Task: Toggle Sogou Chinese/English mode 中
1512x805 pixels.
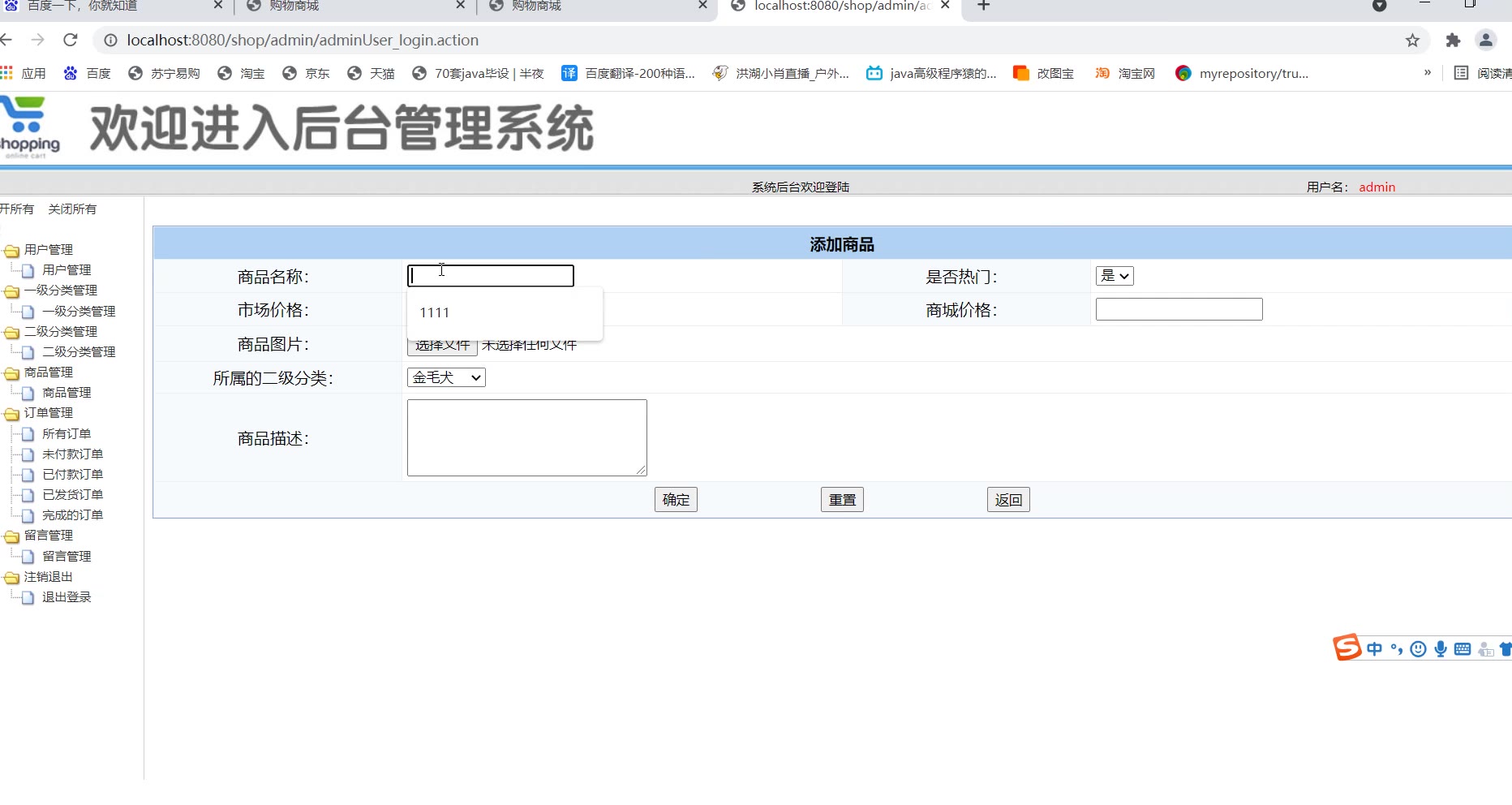Action: tap(1374, 649)
